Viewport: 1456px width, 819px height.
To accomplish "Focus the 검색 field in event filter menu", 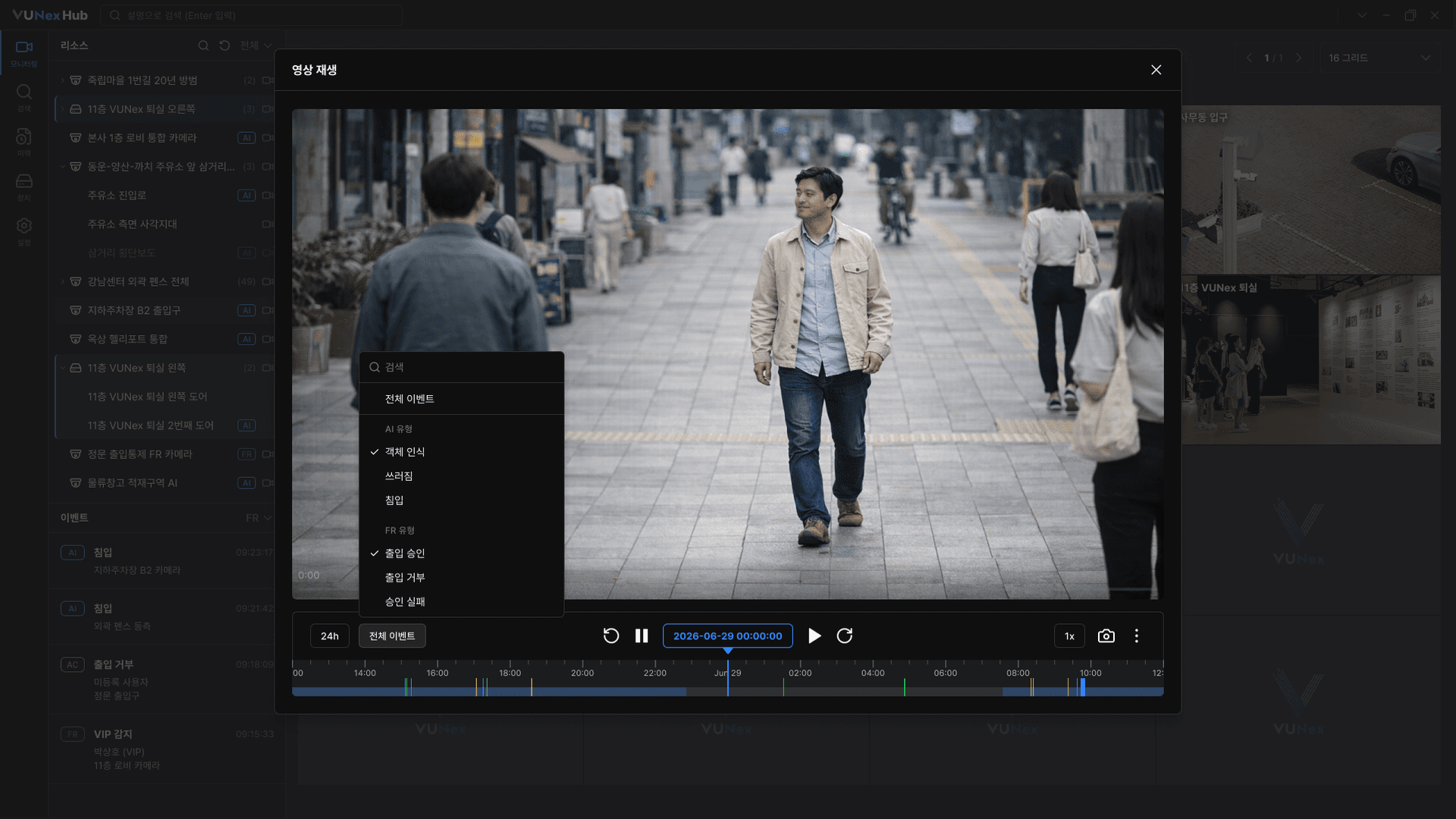I will (461, 367).
